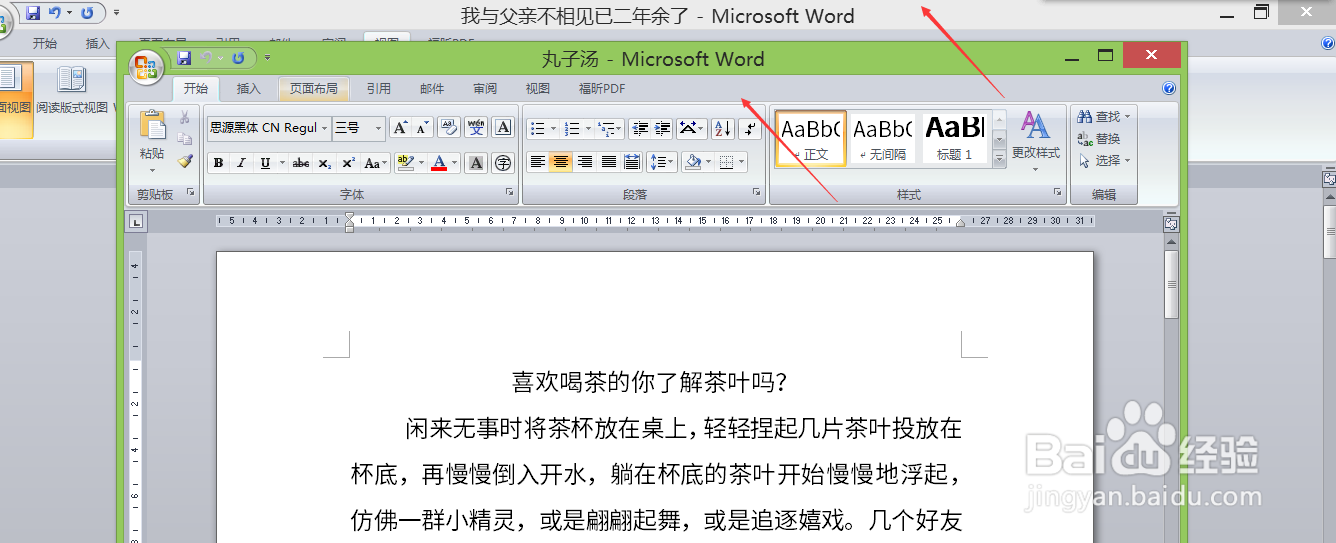Open the change case Aa dropdown

click(376, 163)
